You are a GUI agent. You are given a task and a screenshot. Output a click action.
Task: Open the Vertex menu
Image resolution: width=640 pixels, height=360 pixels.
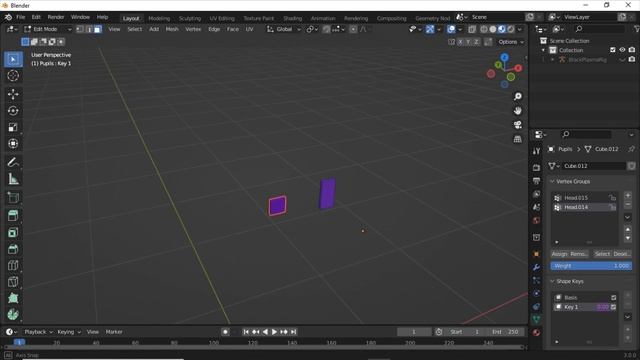click(x=193, y=29)
